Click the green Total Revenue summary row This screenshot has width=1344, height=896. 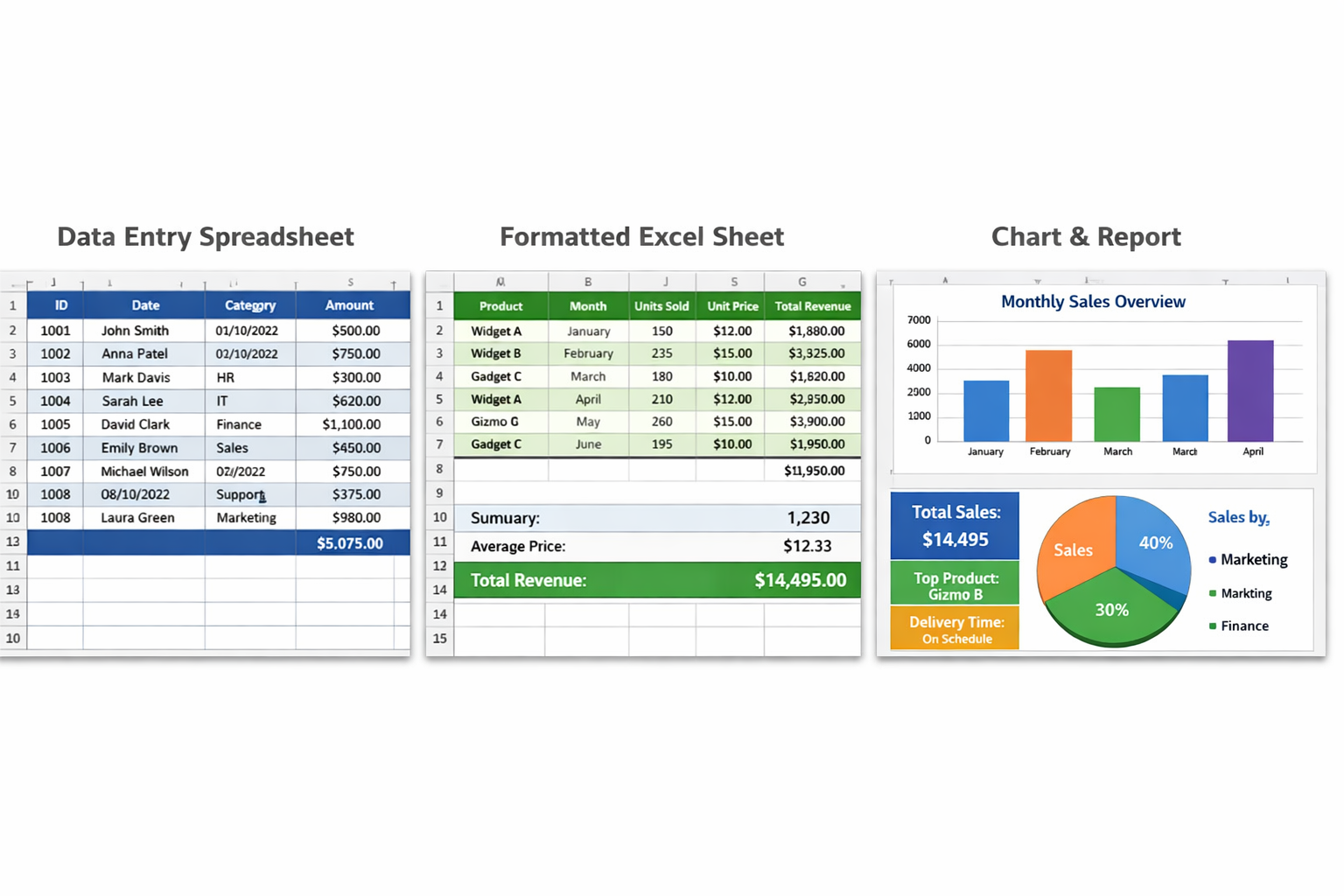656,580
